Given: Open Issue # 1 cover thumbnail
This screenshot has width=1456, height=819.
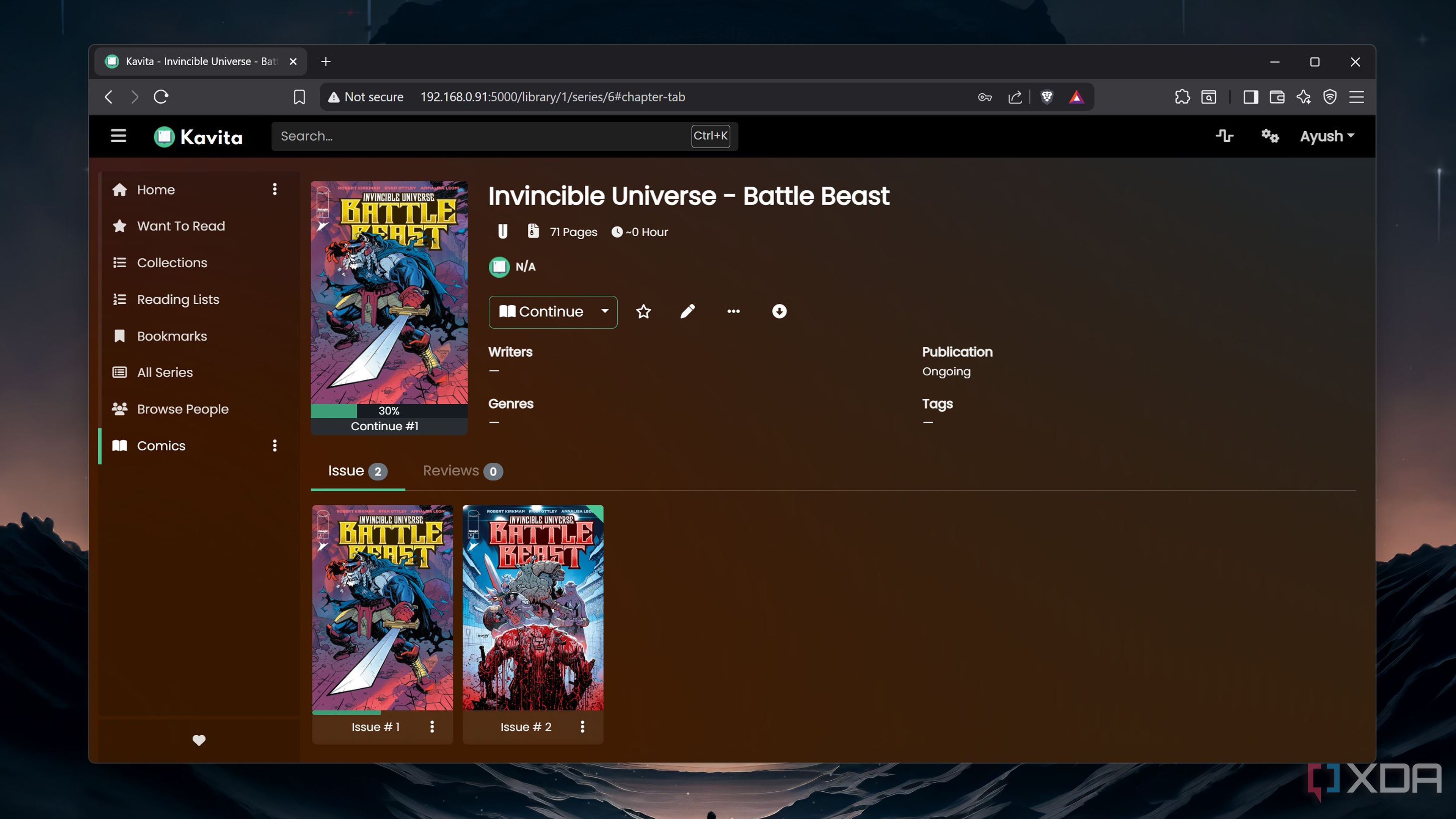Looking at the screenshot, I should point(383,607).
